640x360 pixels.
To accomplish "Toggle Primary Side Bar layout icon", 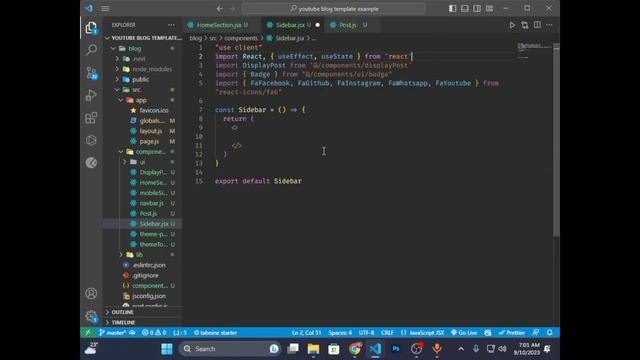I will (452, 9).
